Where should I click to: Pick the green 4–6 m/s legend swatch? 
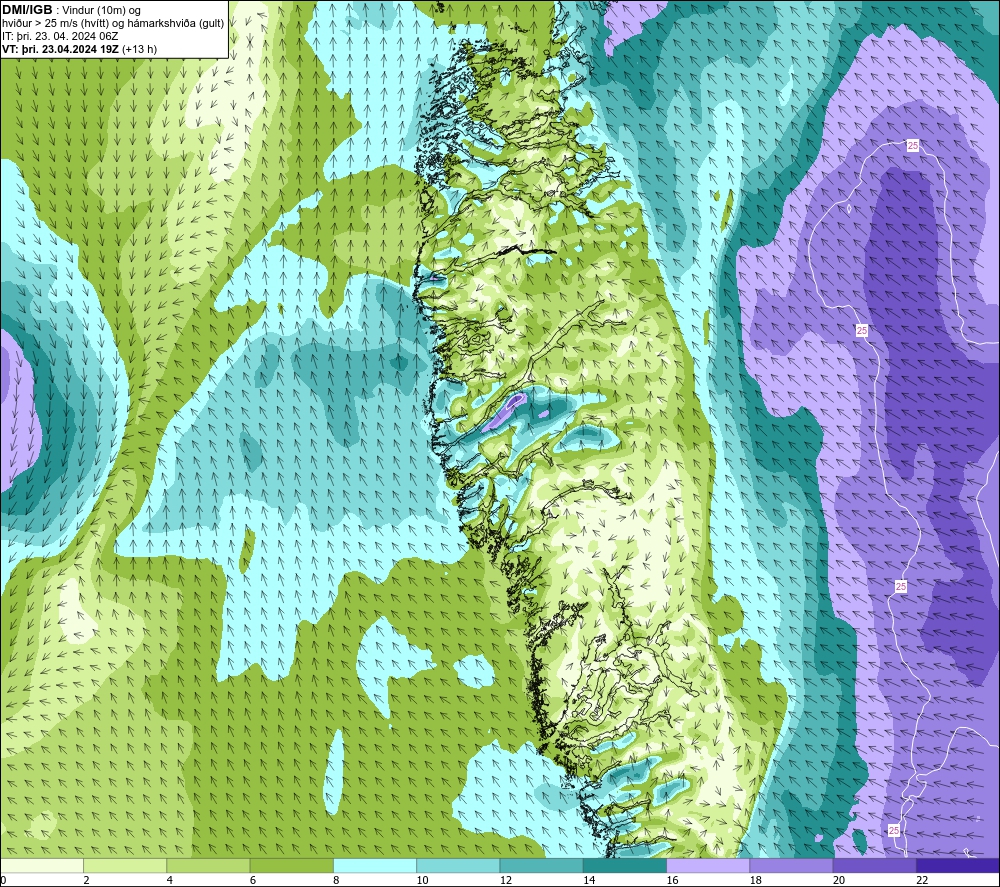[x=209, y=865]
